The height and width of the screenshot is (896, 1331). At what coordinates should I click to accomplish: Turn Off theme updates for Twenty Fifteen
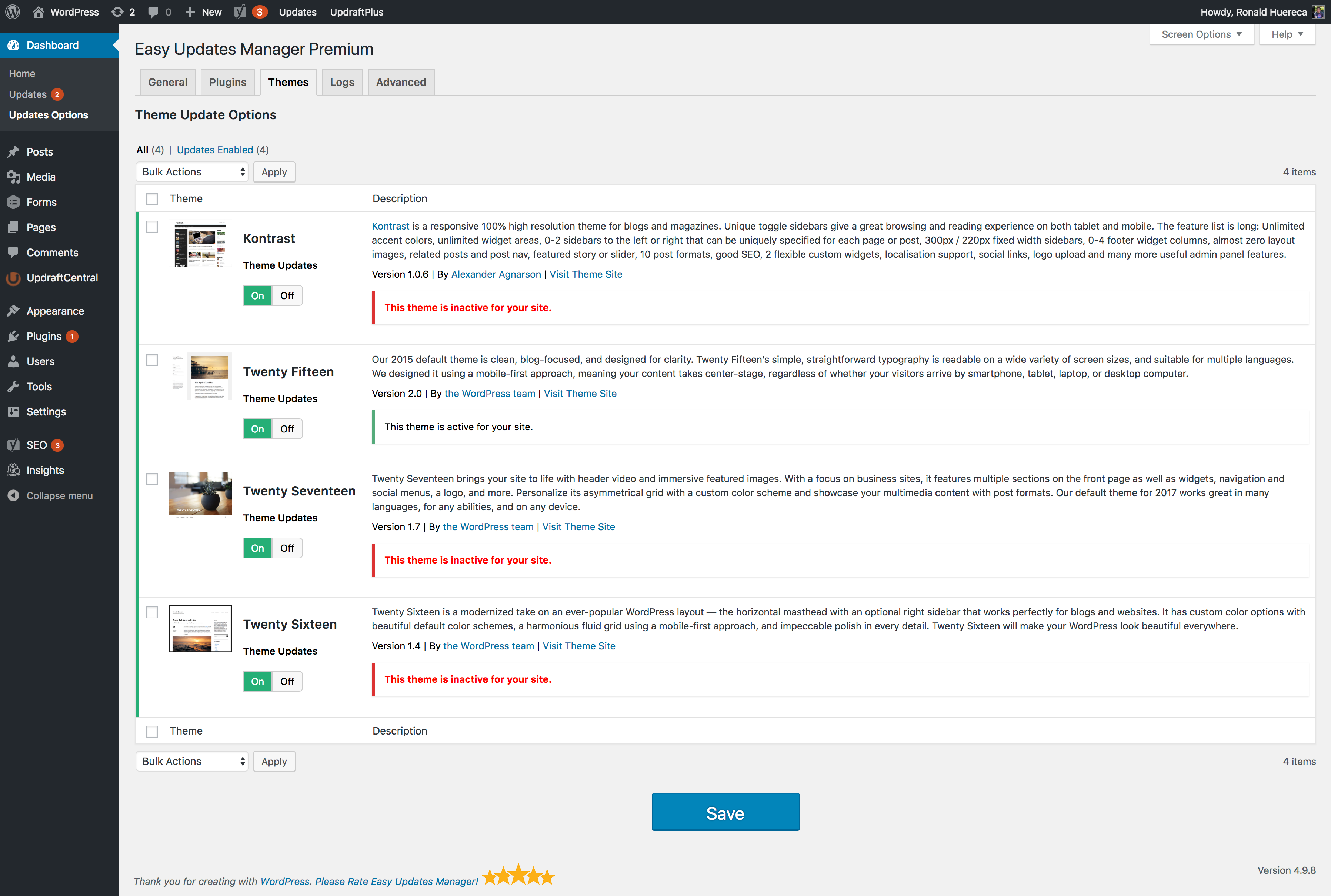click(287, 429)
